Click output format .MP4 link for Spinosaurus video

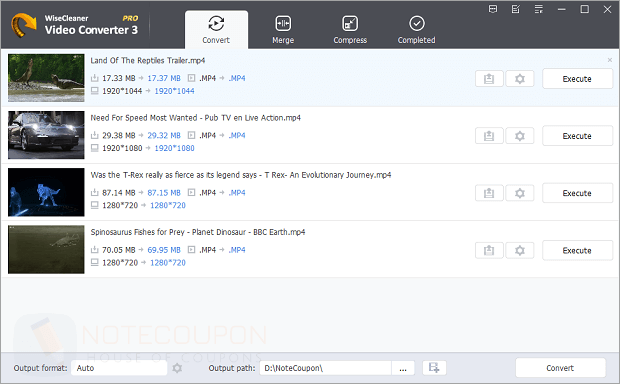pyautogui.click(x=237, y=250)
